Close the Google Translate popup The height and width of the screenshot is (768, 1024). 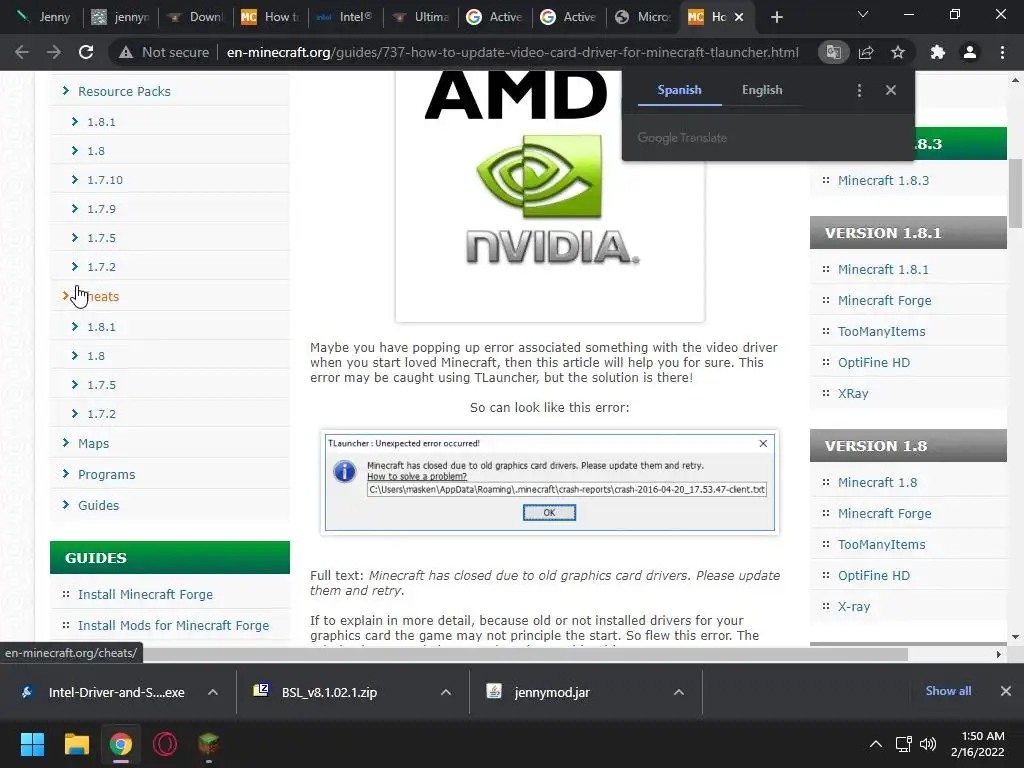coord(891,90)
